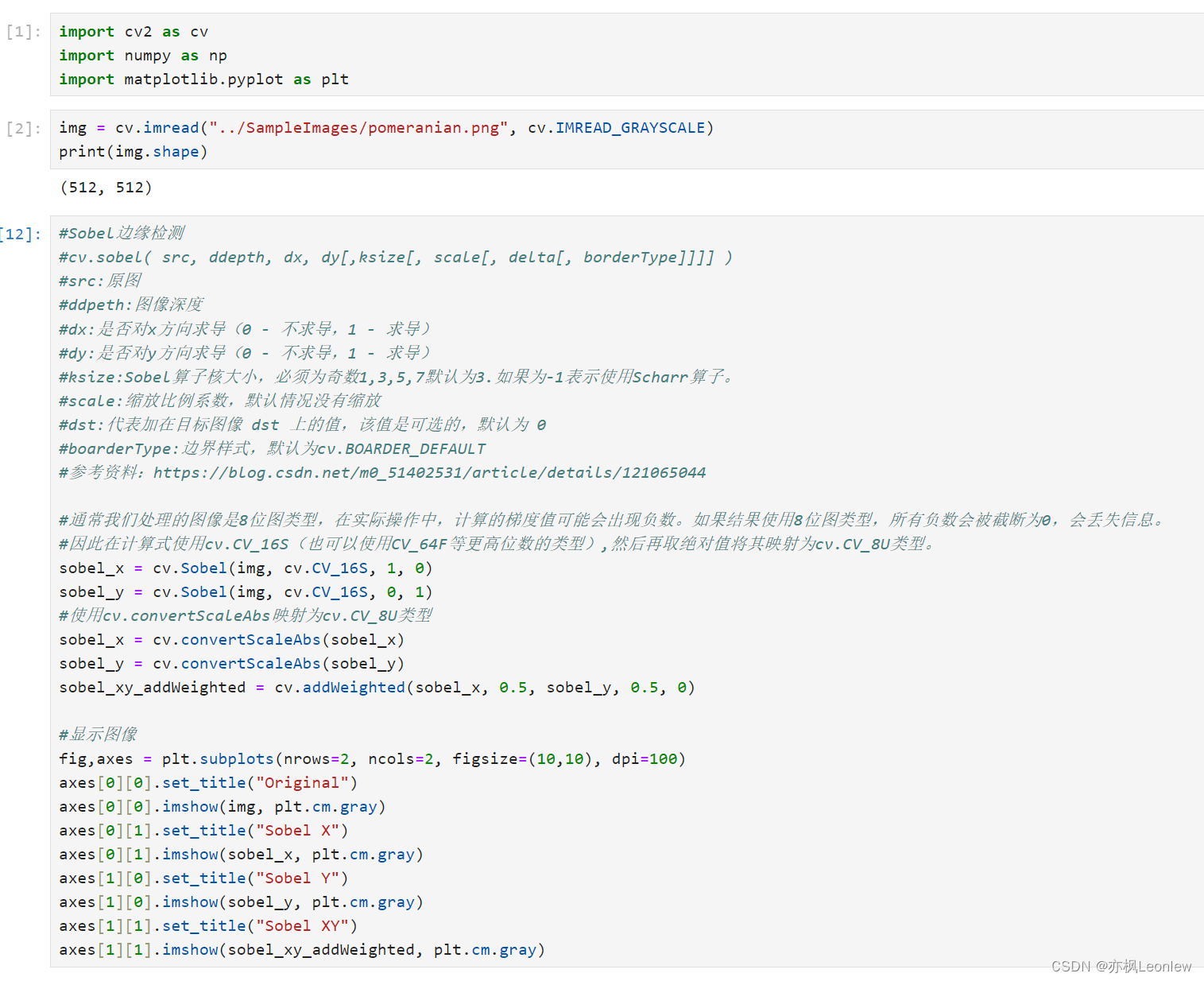Click the print(img.shape) statement
The image size is (1204, 981).
(x=132, y=151)
